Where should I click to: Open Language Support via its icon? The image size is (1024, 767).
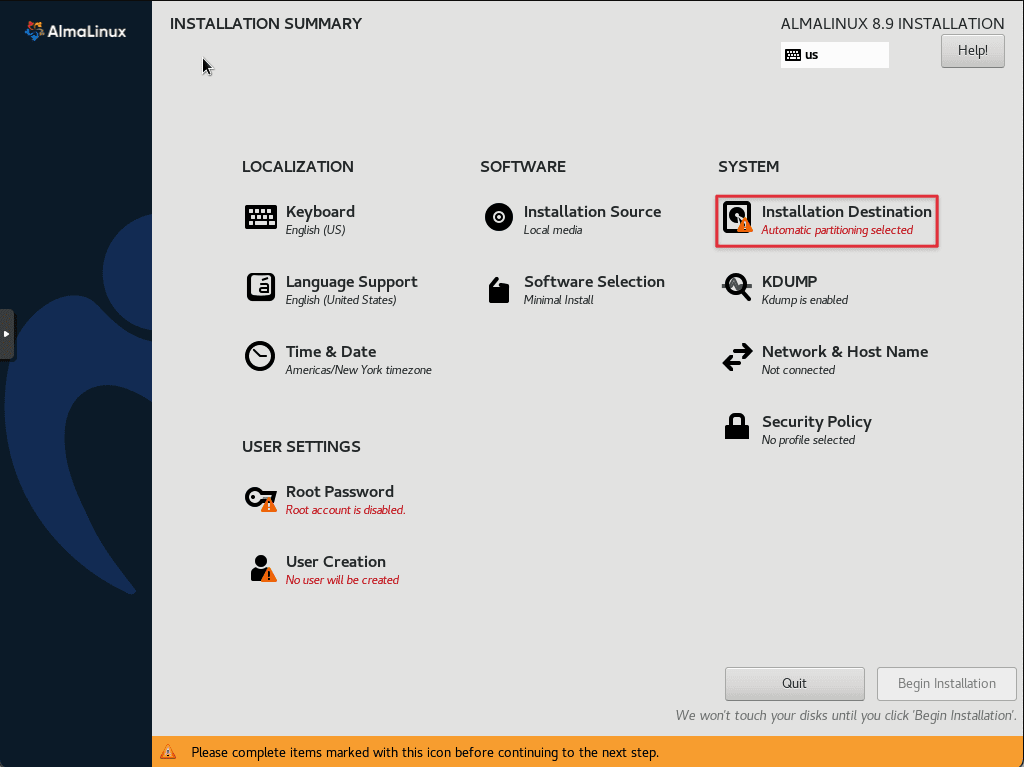[x=261, y=287]
